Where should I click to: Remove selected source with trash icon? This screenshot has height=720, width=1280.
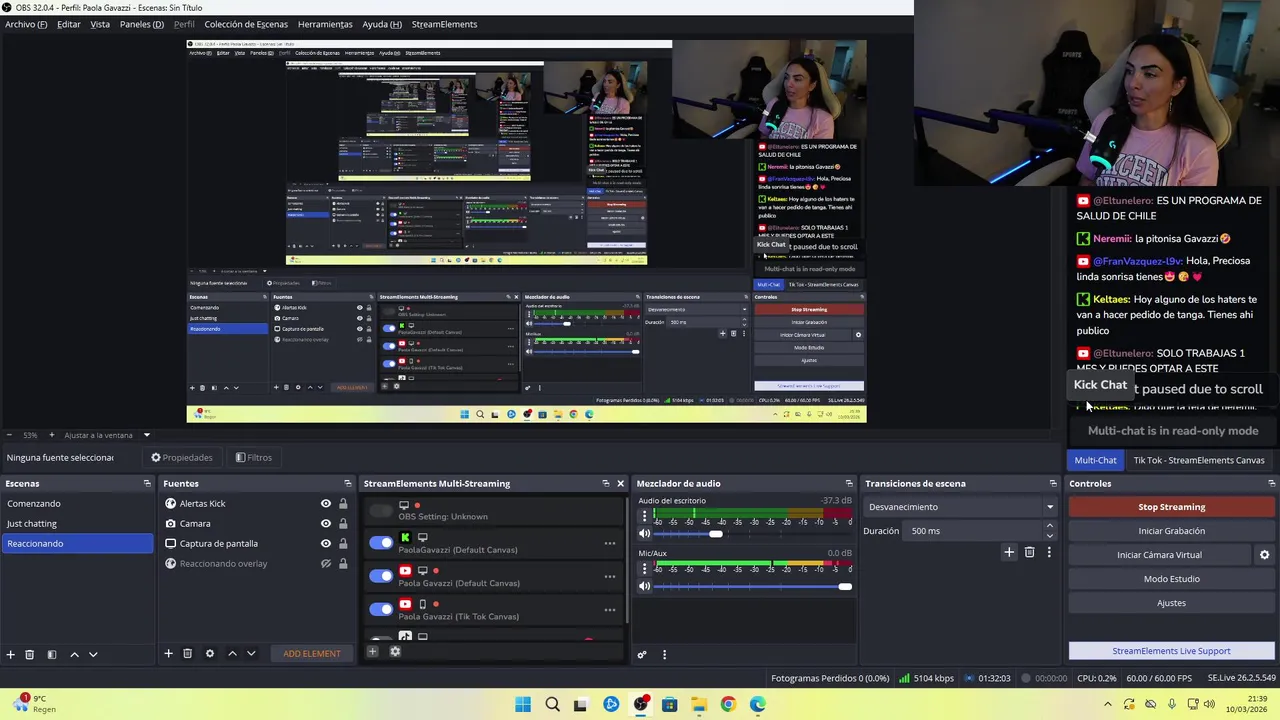[x=187, y=653]
